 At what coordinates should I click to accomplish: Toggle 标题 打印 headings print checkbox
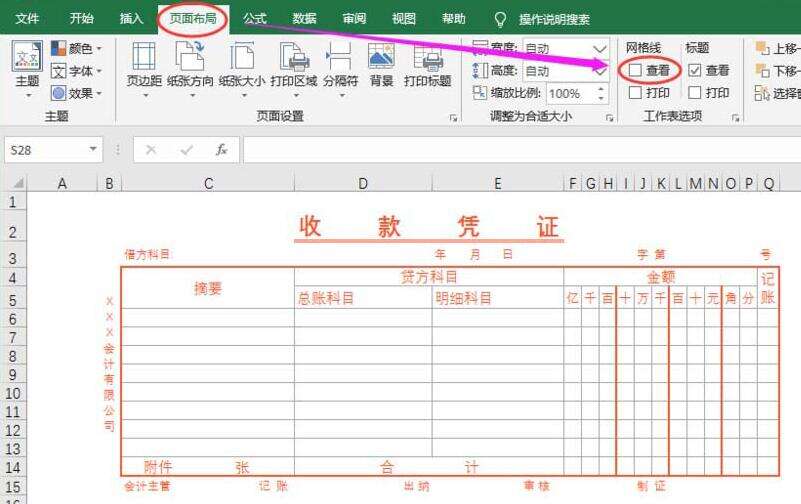coord(694,92)
